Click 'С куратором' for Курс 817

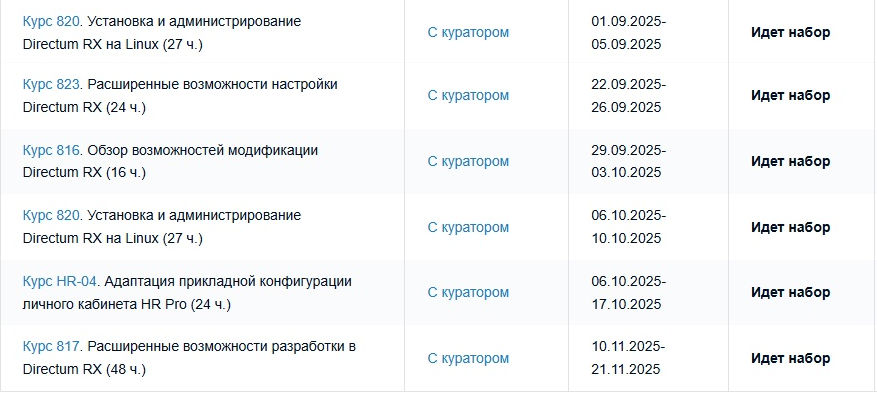(468, 359)
